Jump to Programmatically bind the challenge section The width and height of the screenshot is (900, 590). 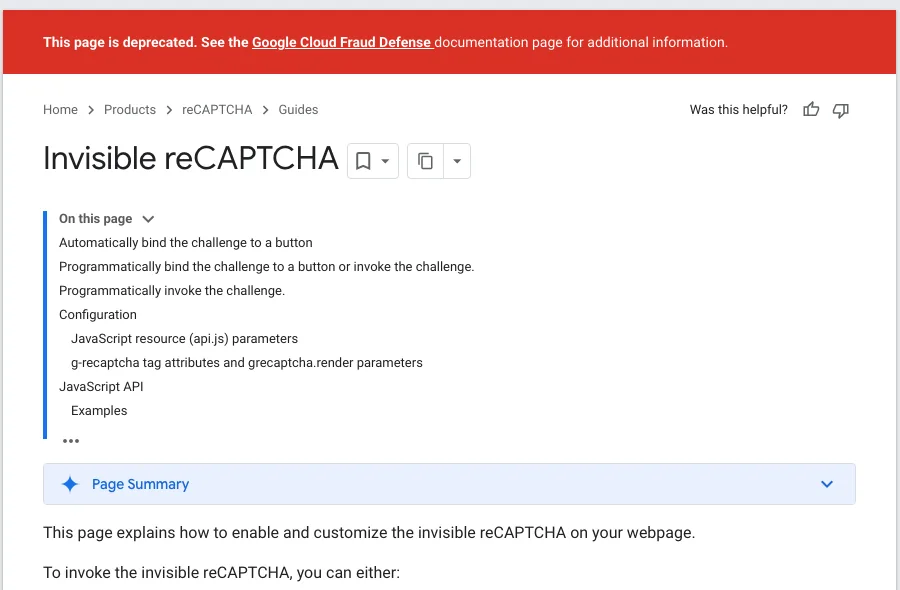coord(266,267)
